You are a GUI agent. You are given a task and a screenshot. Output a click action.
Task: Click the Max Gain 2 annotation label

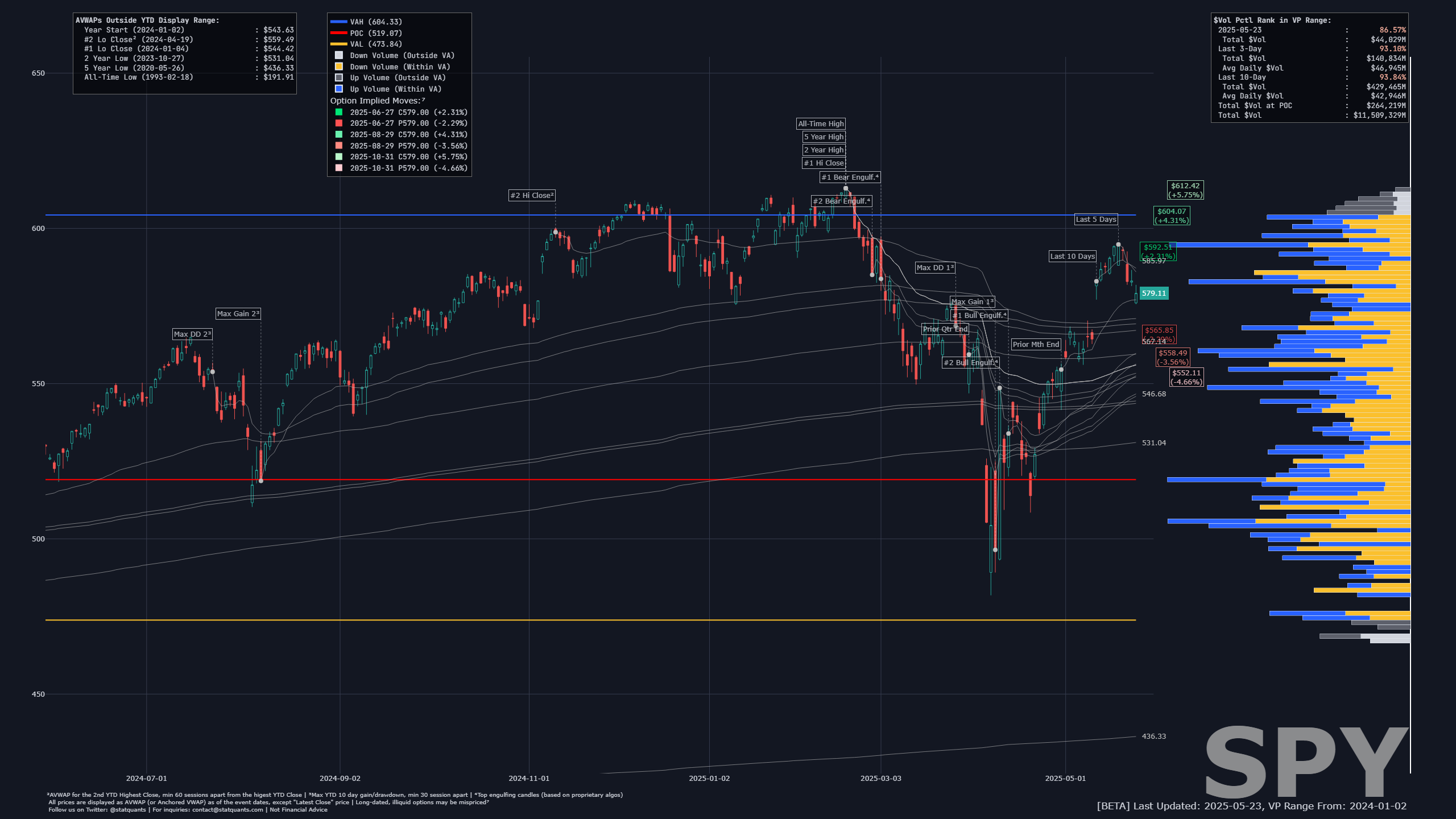pos(238,314)
